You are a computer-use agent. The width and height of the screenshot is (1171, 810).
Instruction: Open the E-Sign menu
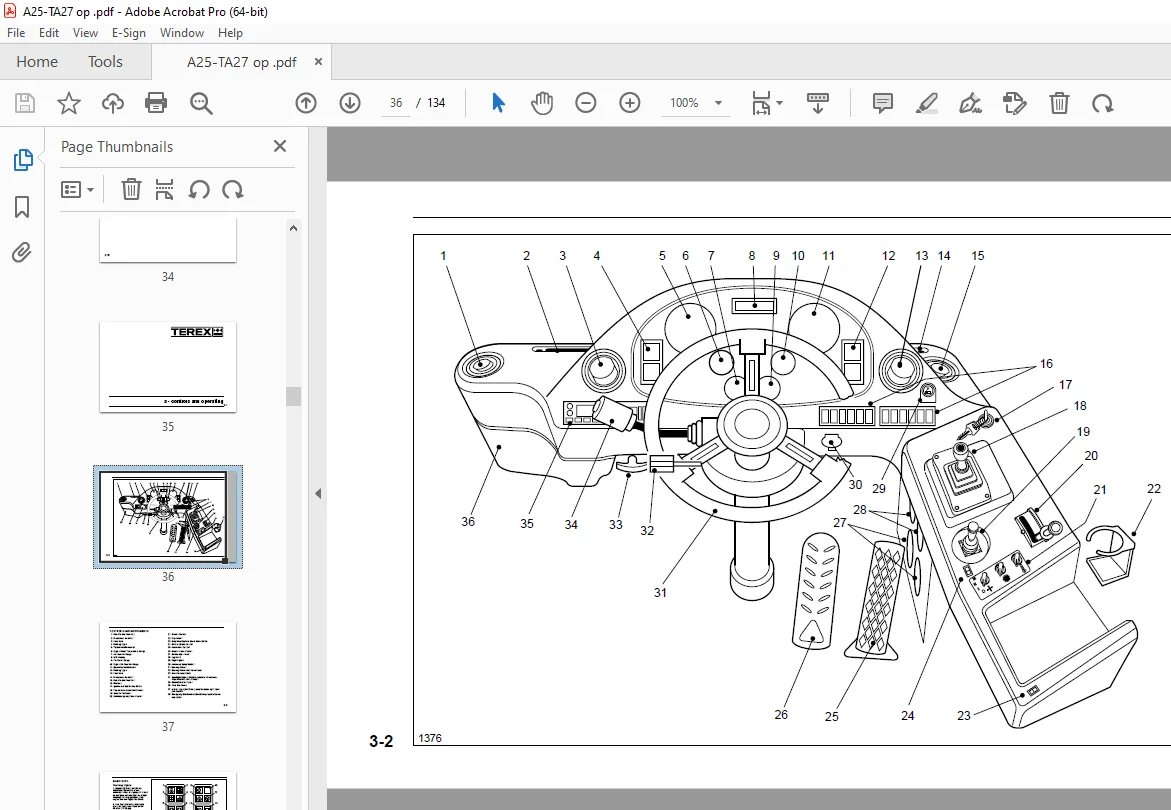tap(128, 33)
